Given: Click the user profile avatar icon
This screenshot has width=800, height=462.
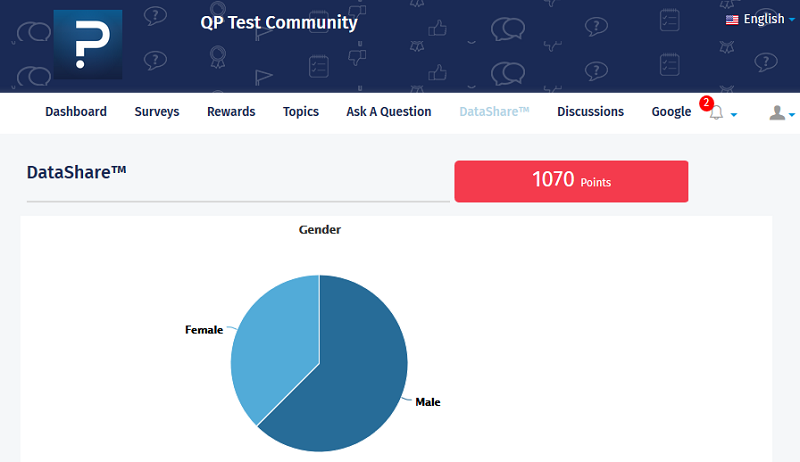Looking at the screenshot, I should [x=777, y=113].
